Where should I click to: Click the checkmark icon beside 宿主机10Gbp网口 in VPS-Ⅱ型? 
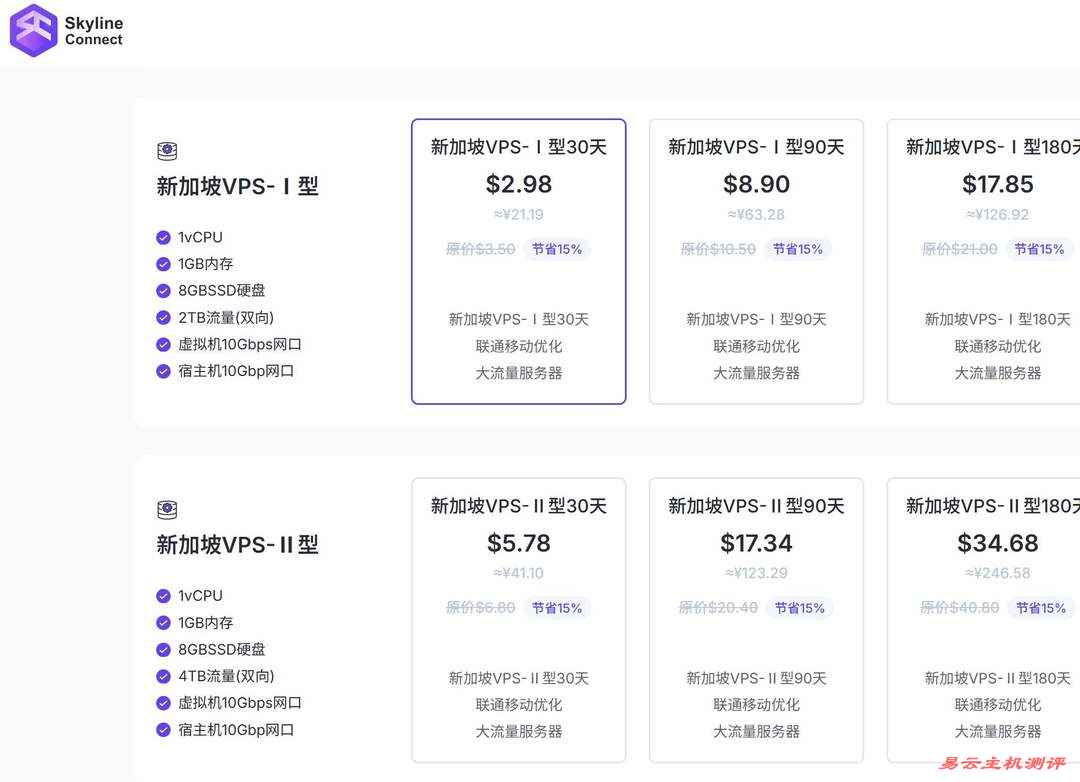click(163, 730)
